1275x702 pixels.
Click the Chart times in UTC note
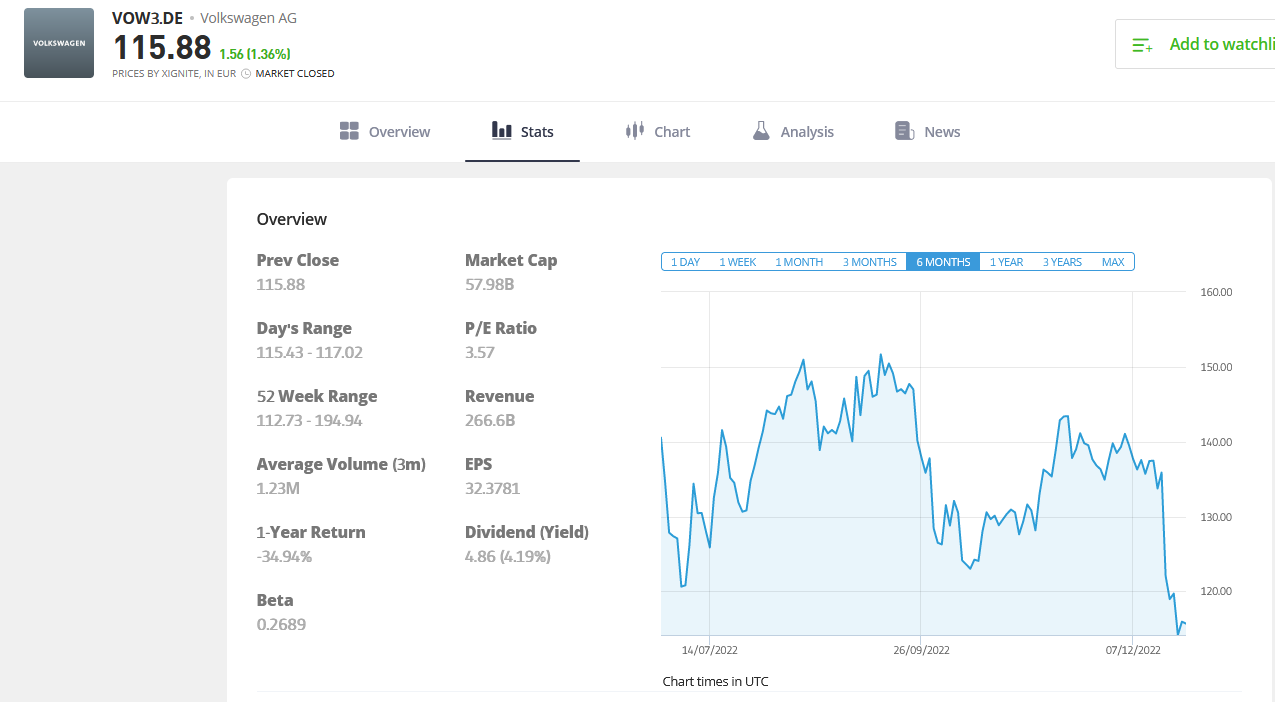[x=716, y=681]
